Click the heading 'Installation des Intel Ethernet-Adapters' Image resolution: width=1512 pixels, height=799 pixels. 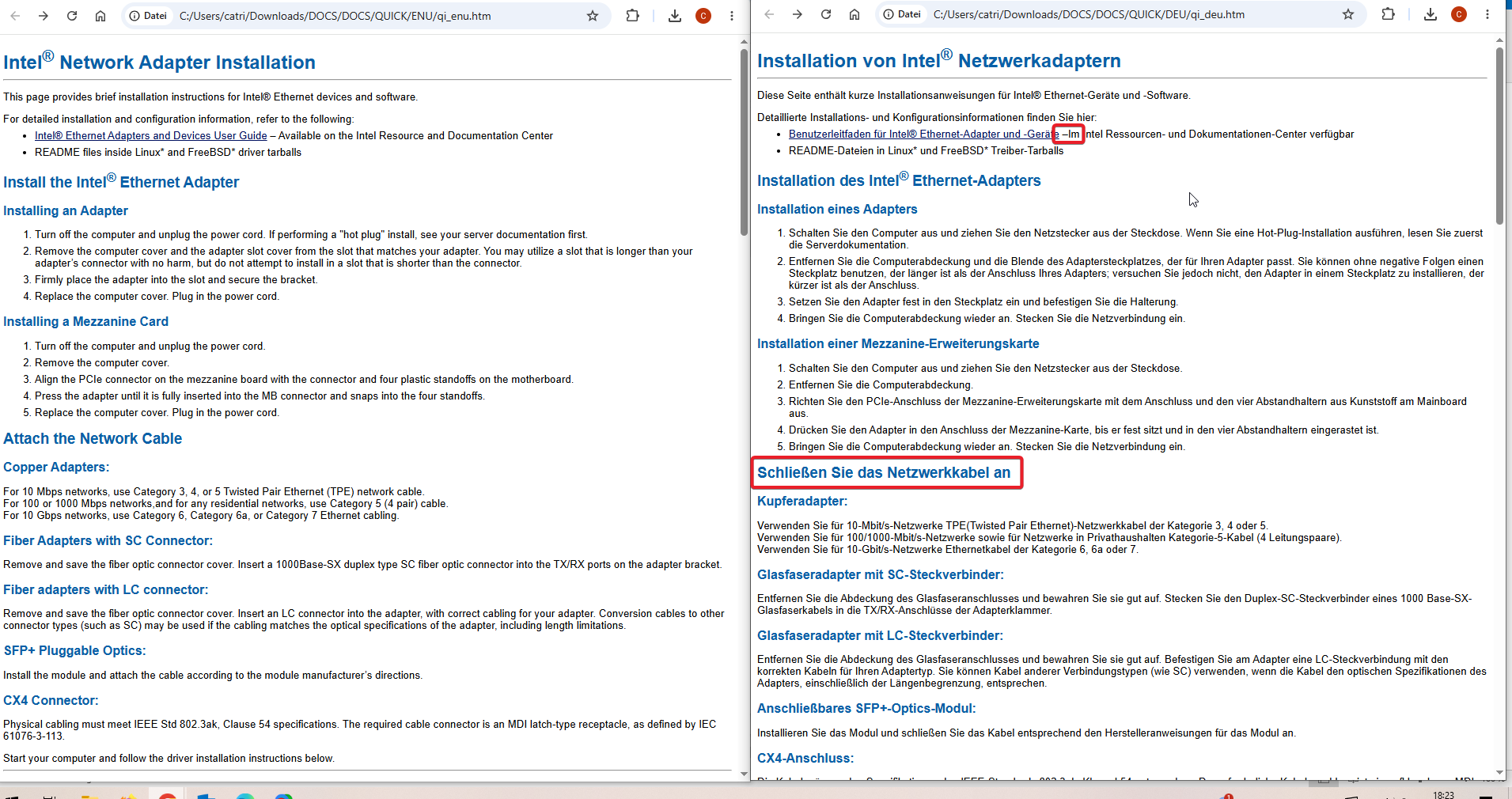899,180
